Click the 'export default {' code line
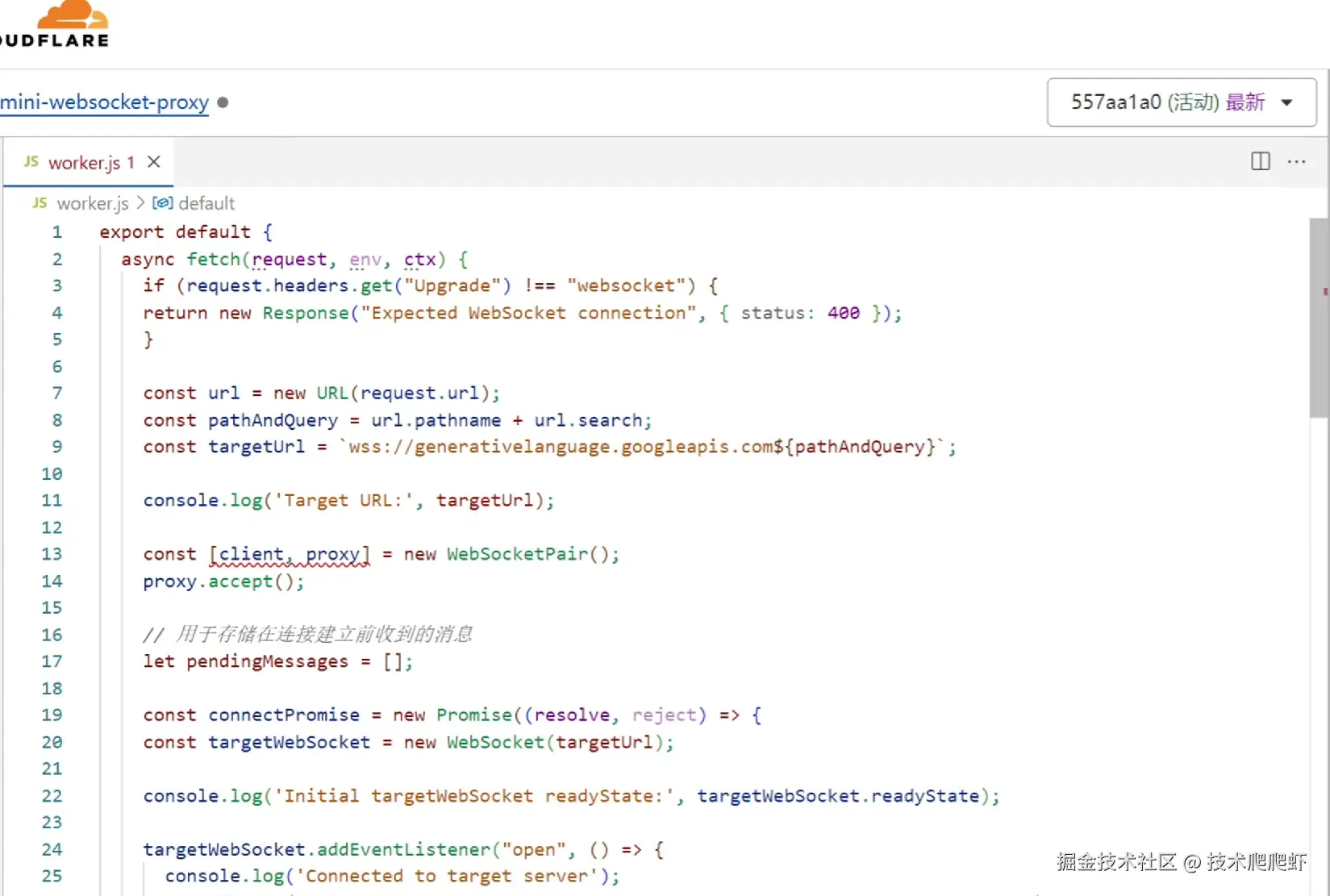Viewport: 1330px width, 896px height. coord(186,232)
